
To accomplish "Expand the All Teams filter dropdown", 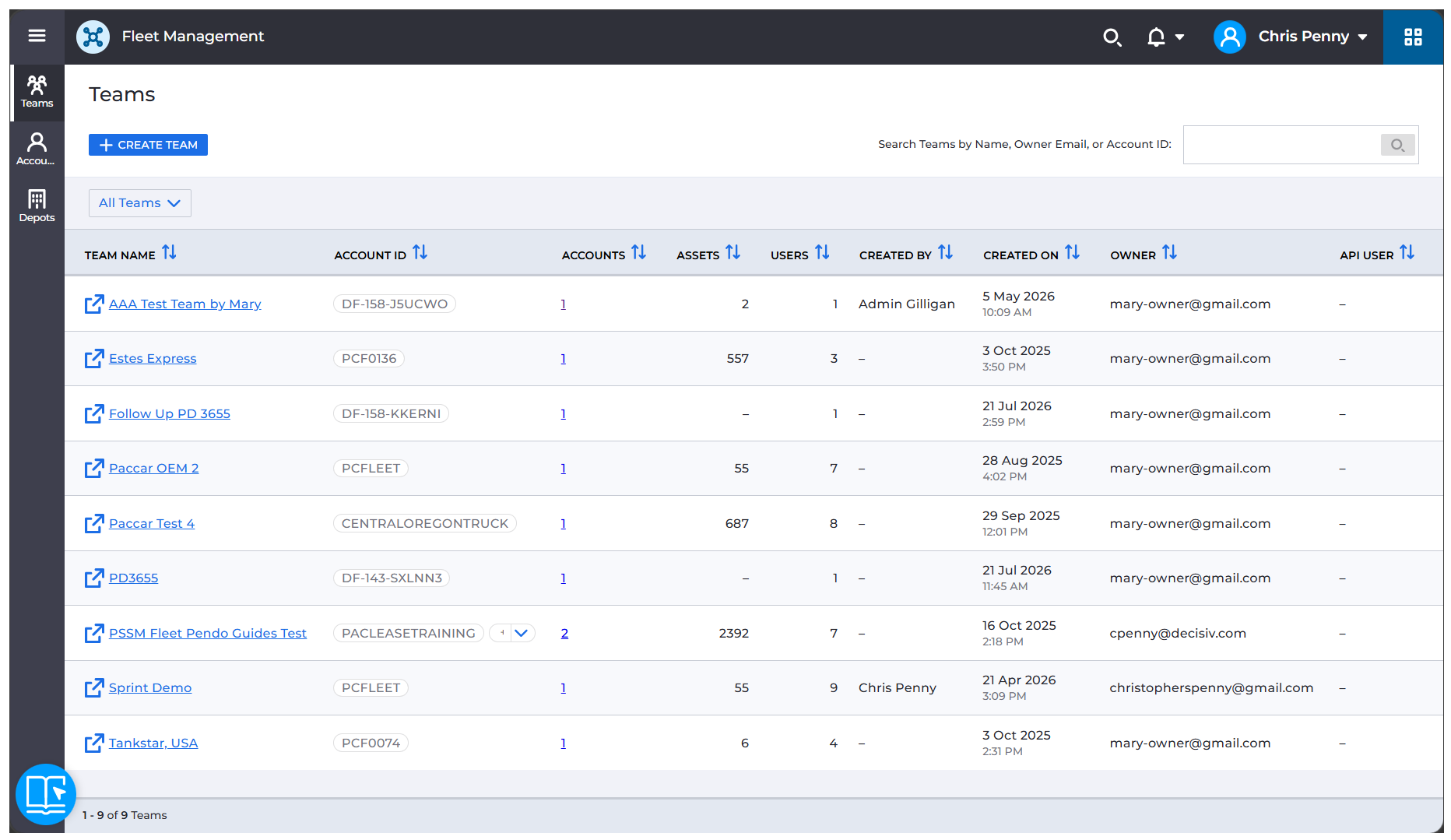I will coord(140,203).
